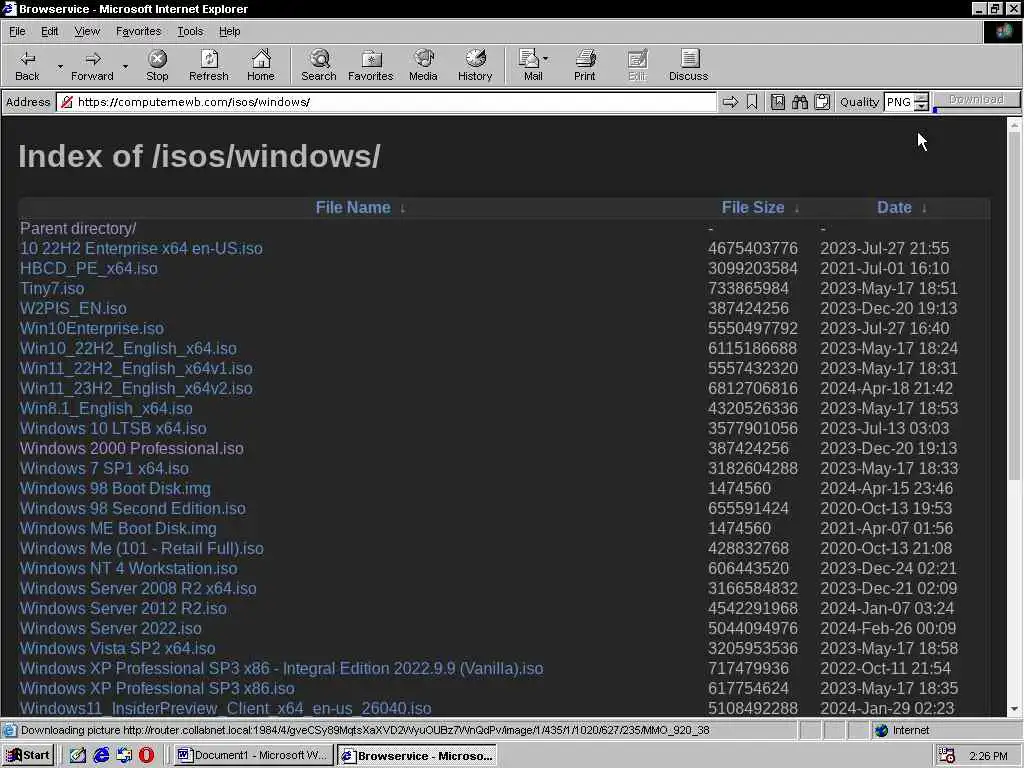The width and height of the screenshot is (1024, 768).
Task: Click the vertical scrollbar thumb
Action: [1014, 307]
